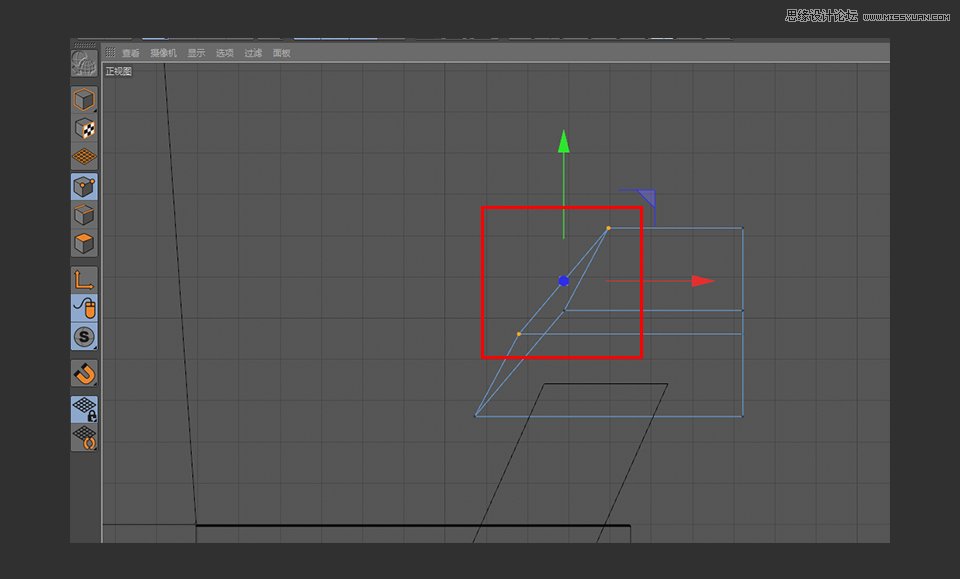Open the 显示 display options list
960x579 pixels.
coord(197,52)
